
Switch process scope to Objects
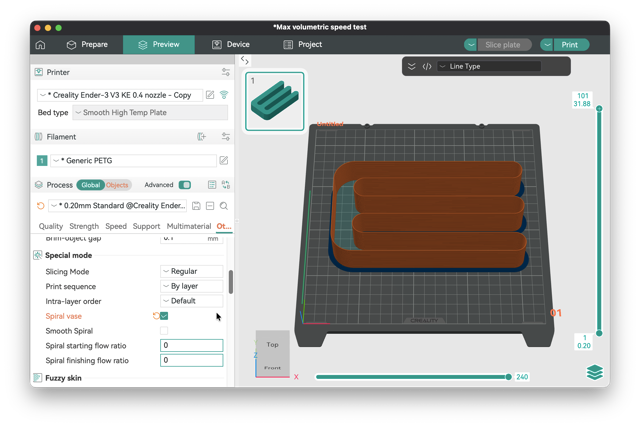(x=117, y=185)
